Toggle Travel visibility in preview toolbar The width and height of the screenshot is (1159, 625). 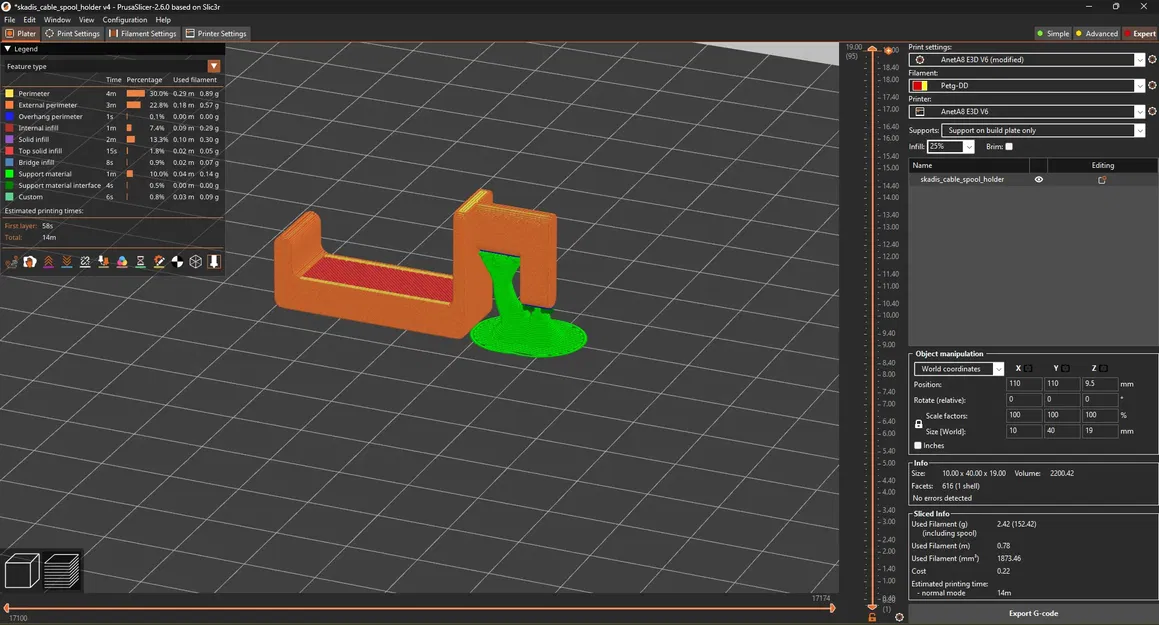[x=11, y=262]
